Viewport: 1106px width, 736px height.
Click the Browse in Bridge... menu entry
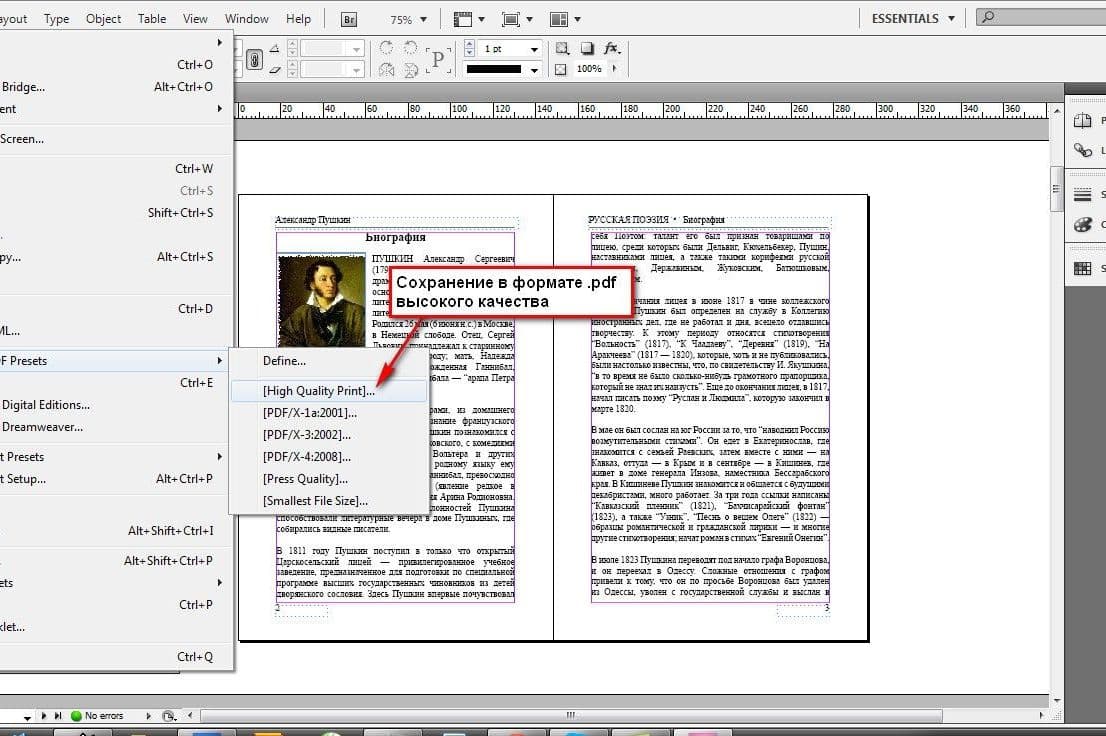pos(115,87)
